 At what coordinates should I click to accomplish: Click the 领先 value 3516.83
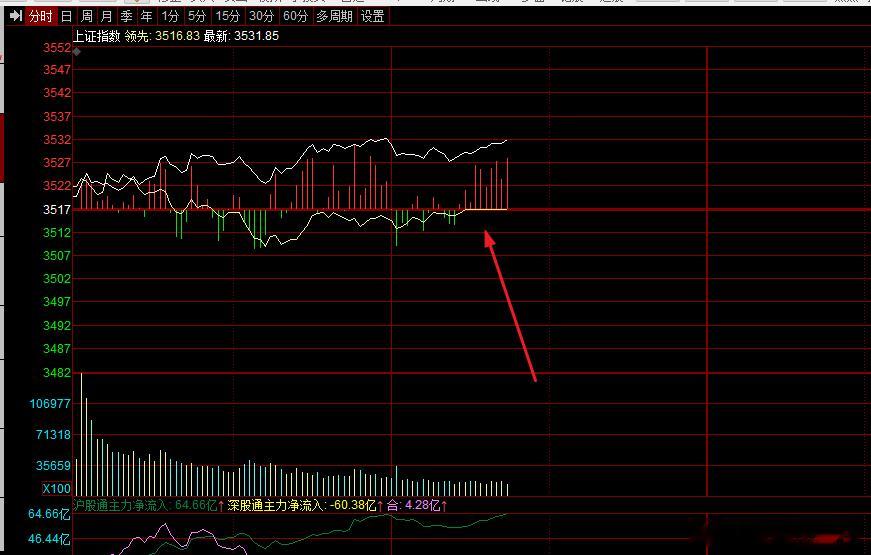click(177, 36)
